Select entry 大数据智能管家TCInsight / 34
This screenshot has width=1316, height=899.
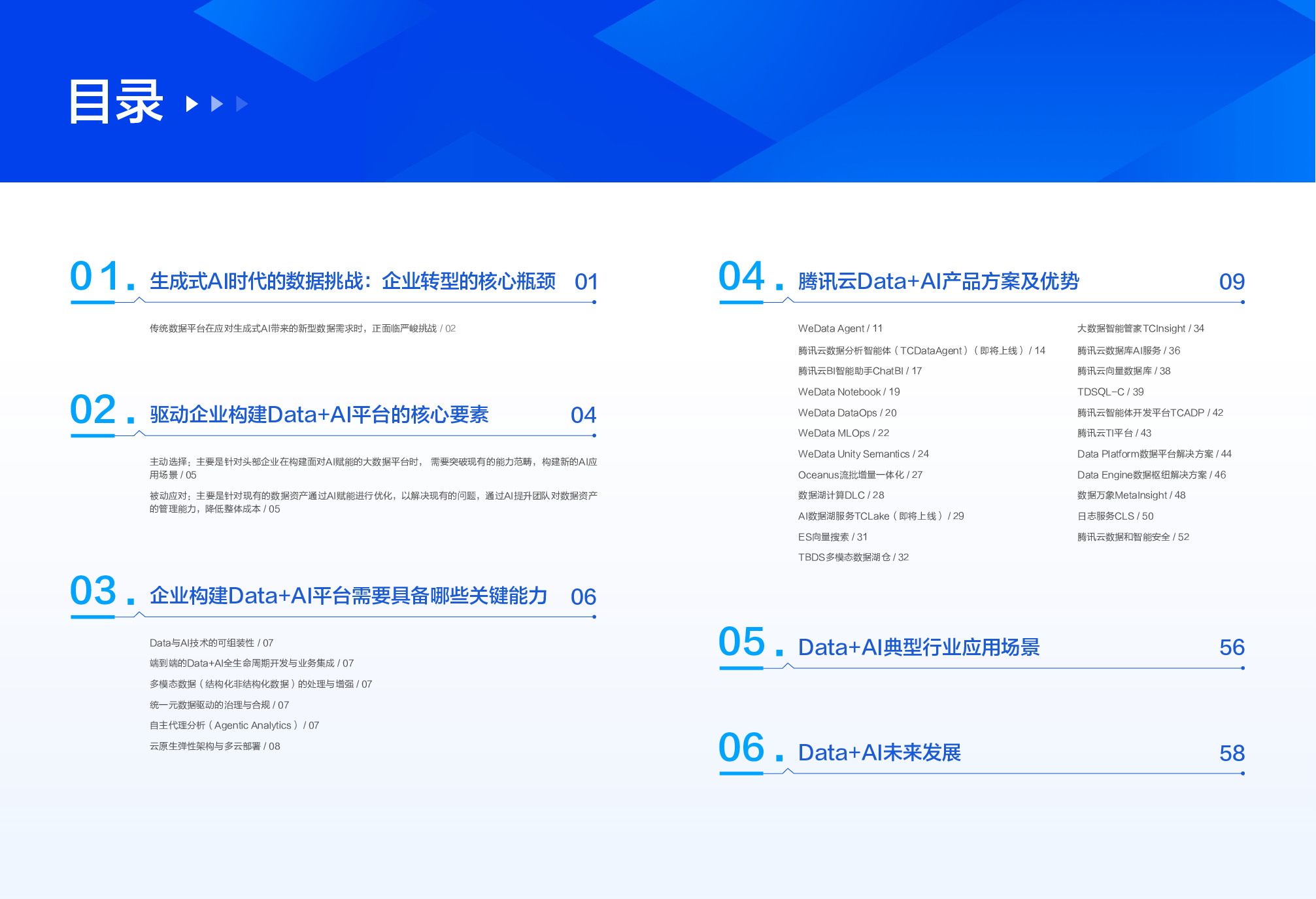1141,328
